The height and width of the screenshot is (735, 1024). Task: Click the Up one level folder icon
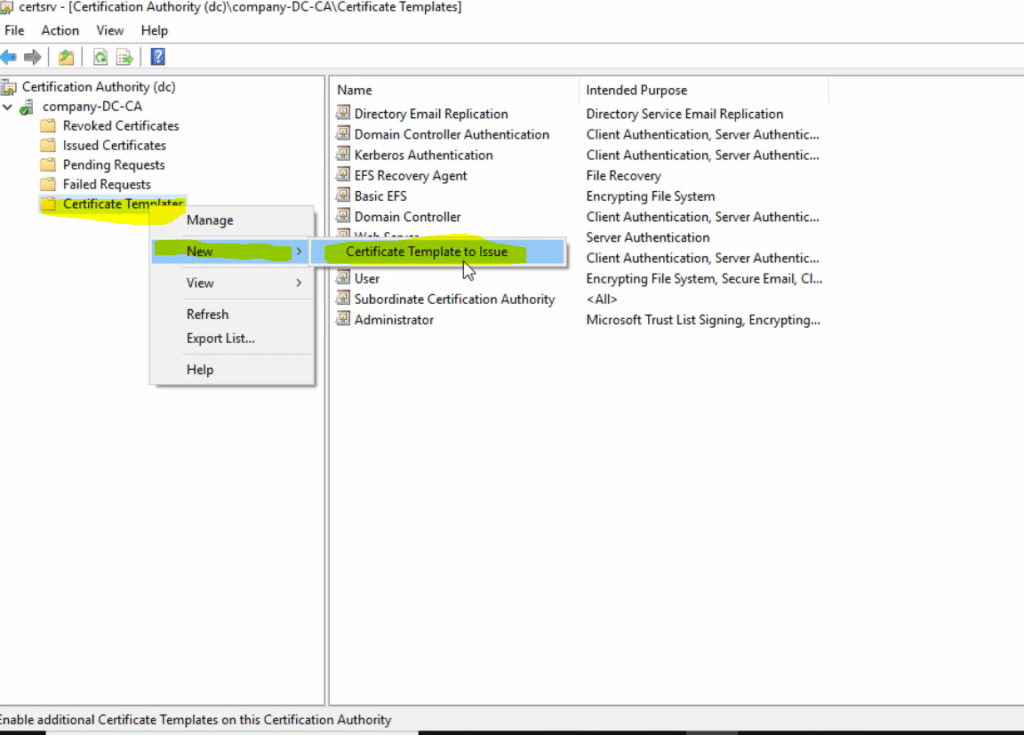tap(66, 57)
